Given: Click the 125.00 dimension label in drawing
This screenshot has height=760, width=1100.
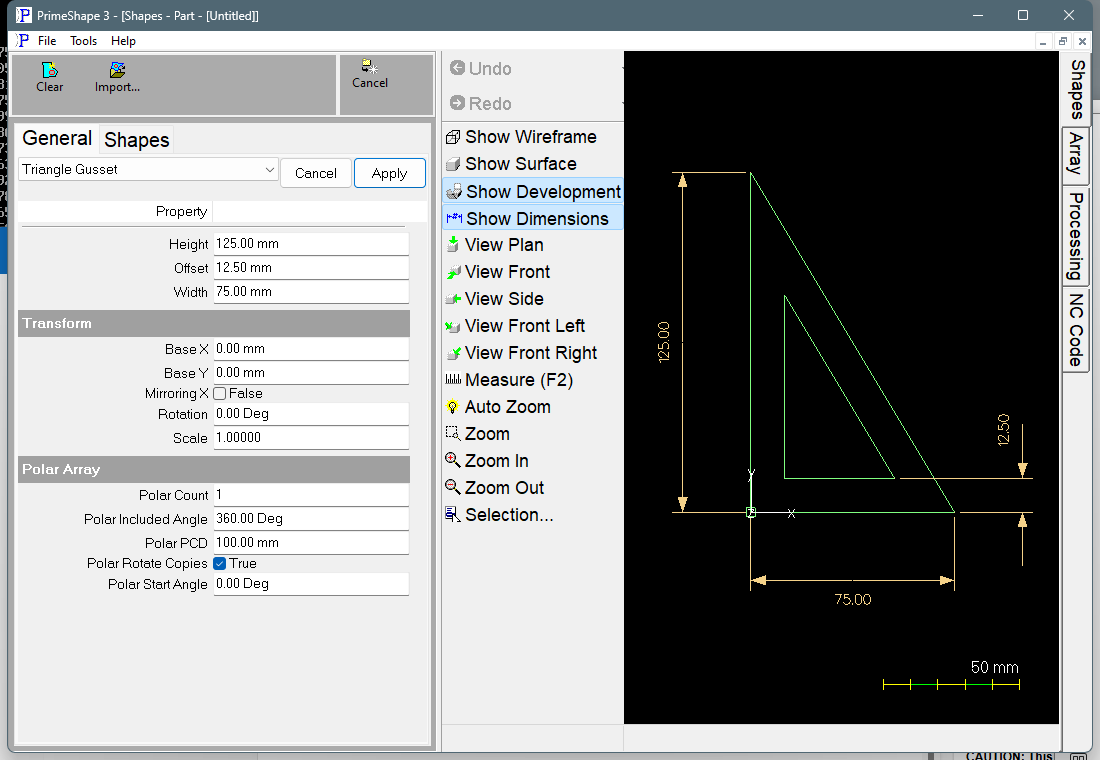Looking at the screenshot, I should [664, 342].
